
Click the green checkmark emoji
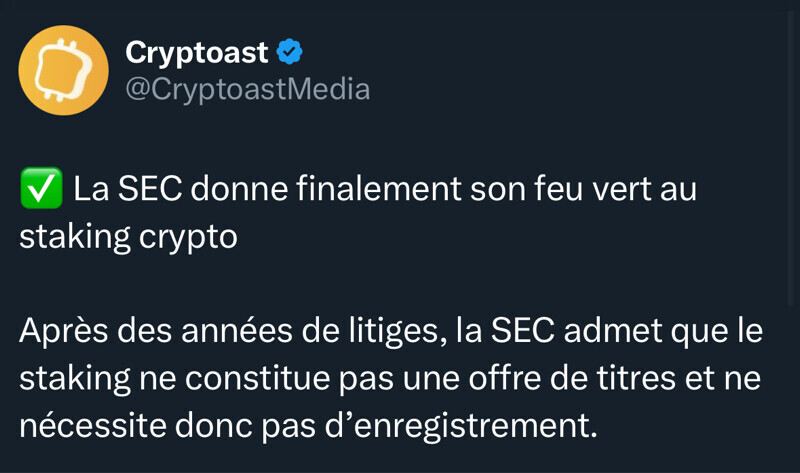point(41,190)
